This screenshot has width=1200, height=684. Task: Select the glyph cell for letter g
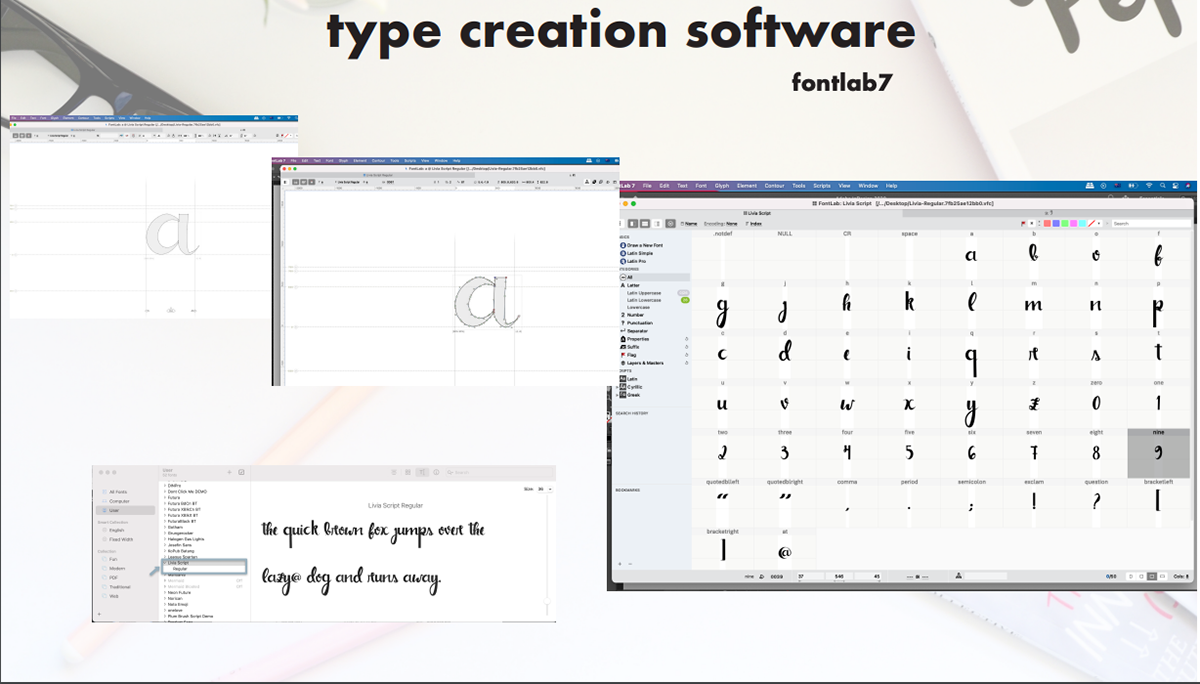click(722, 306)
